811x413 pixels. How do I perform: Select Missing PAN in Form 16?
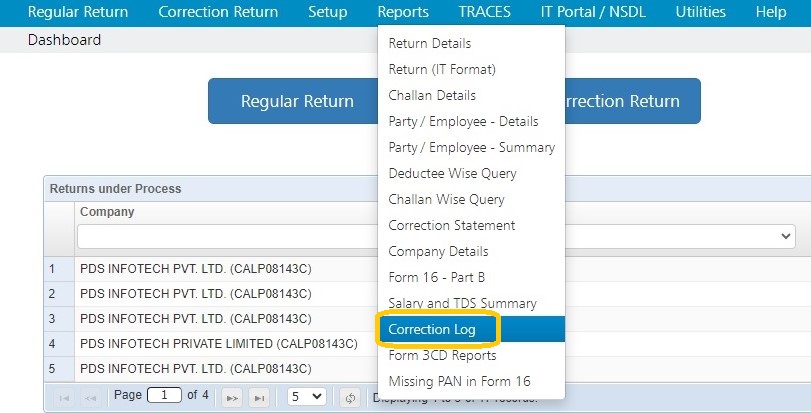tap(460, 381)
